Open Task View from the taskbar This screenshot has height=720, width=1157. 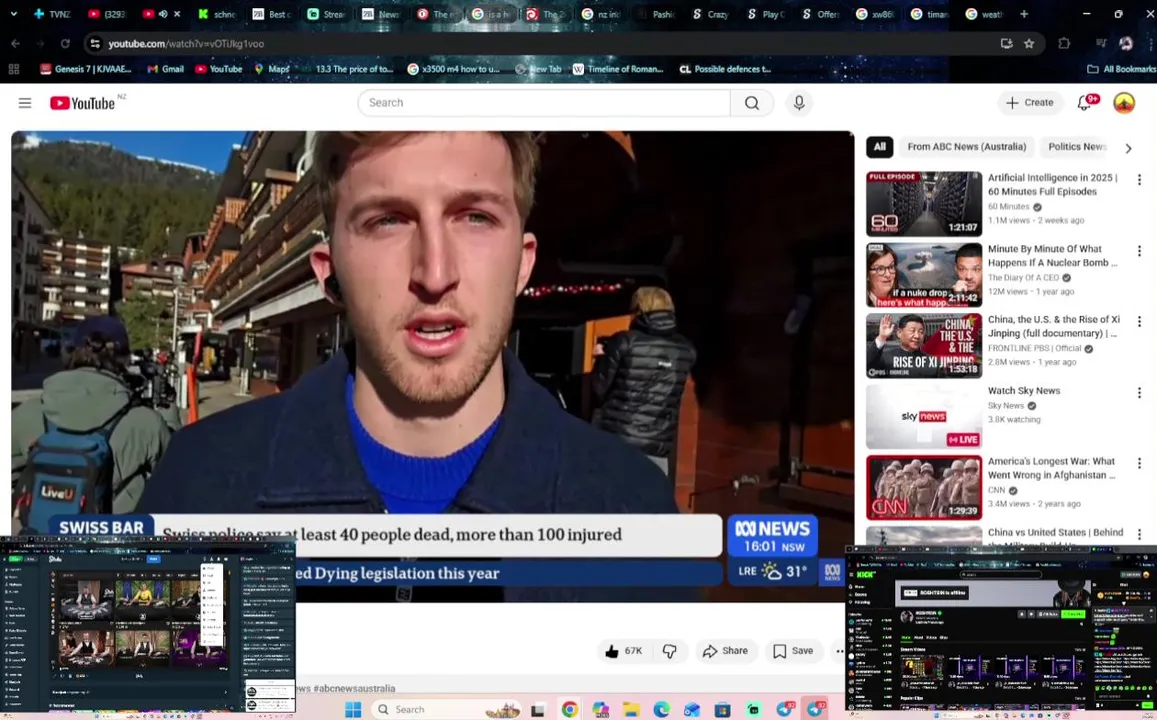(x=538, y=710)
